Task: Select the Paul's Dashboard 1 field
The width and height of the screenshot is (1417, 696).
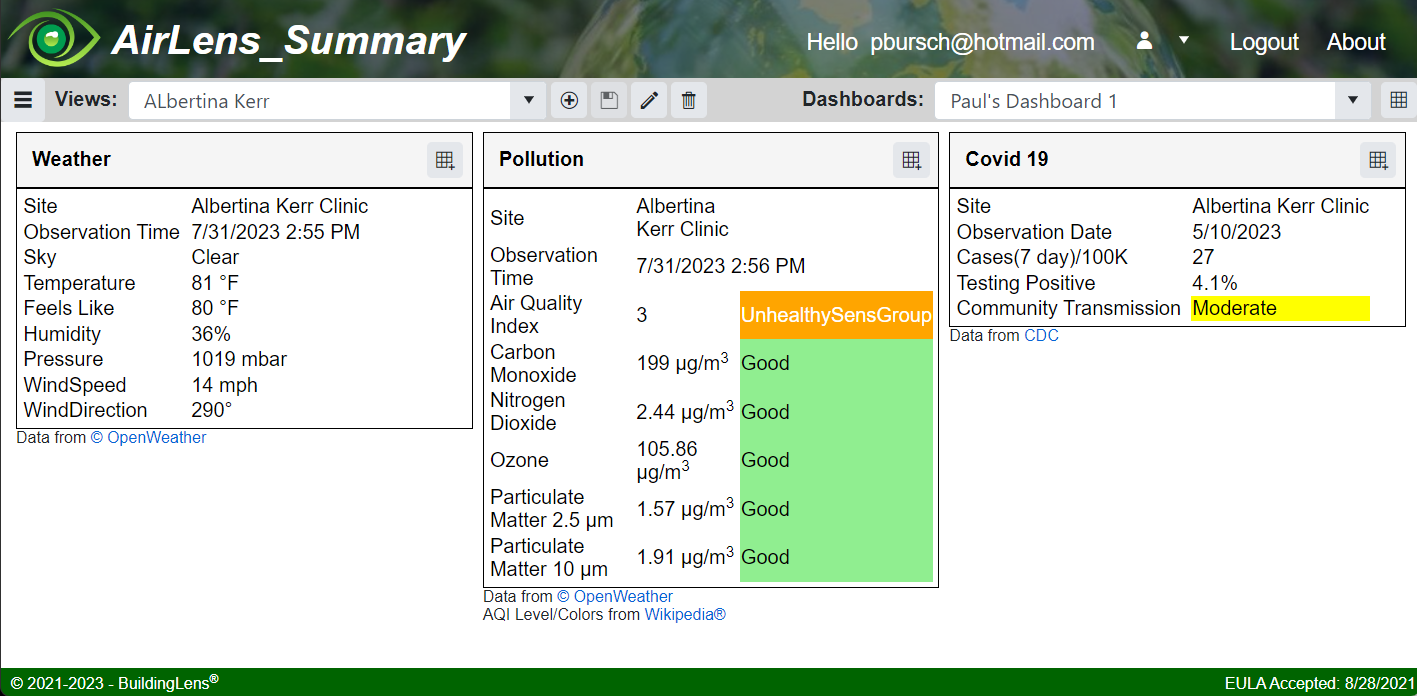Action: pos(1135,100)
